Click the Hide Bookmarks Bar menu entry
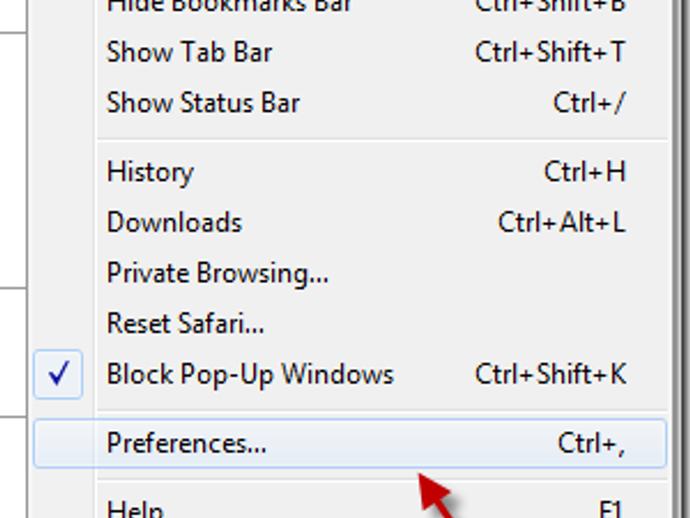The width and height of the screenshot is (690, 518). 229,5
